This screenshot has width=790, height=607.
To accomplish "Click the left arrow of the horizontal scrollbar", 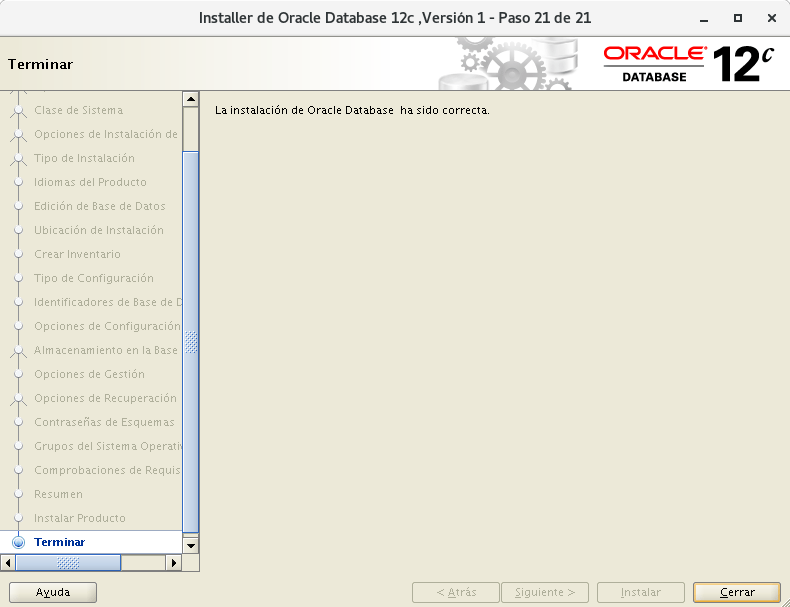I will (x=8, y=563).
